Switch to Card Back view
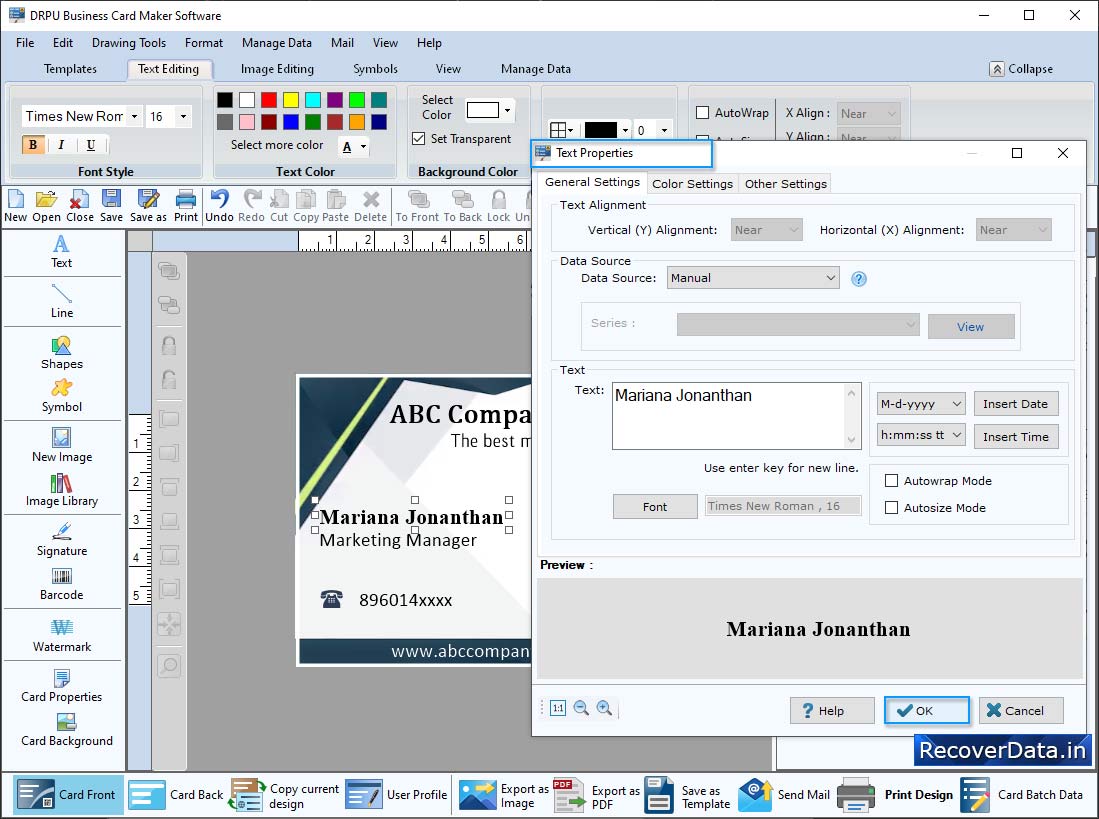Screen dimensions: 1099x819 pos(177,794)
